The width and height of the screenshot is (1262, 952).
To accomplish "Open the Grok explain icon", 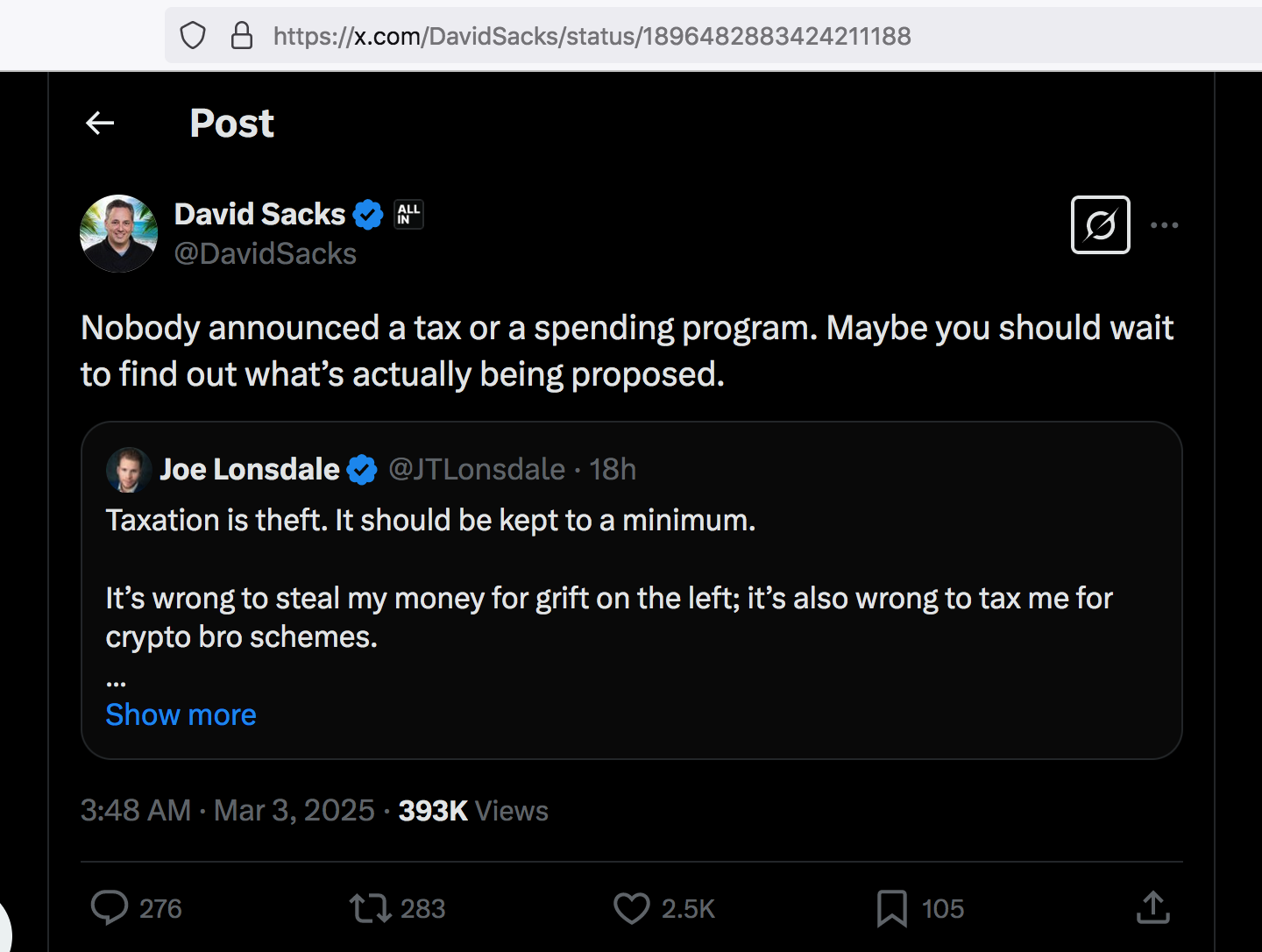I will click(x=1100, y=225).
